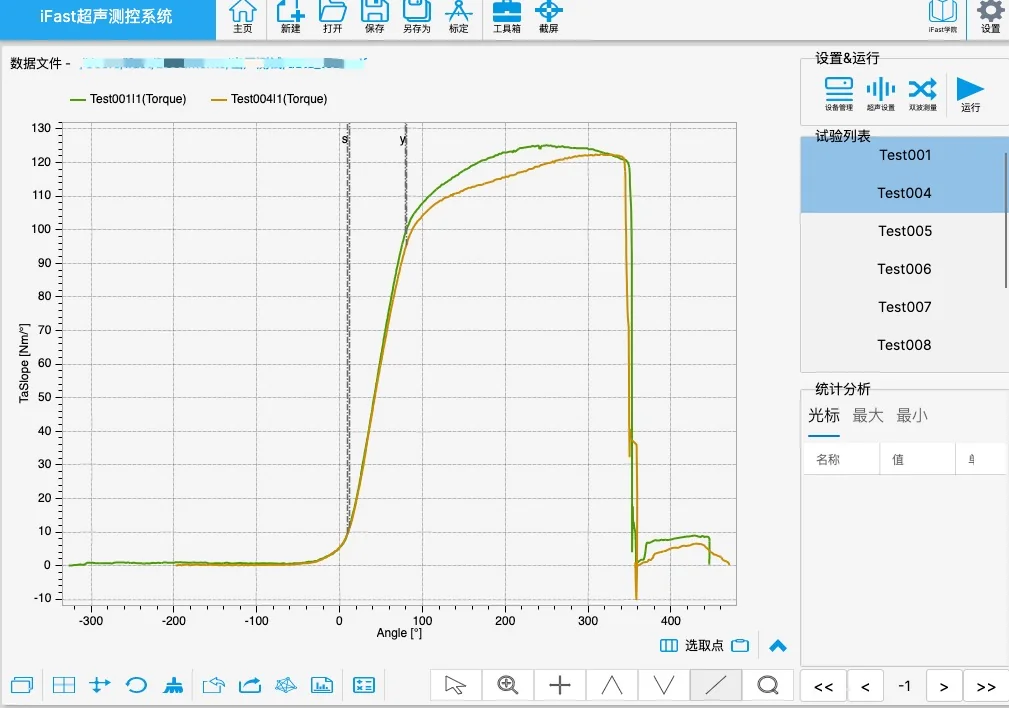Switch to the 最小 tab
Screen dimensions: 1009x708
pos(912,416)
